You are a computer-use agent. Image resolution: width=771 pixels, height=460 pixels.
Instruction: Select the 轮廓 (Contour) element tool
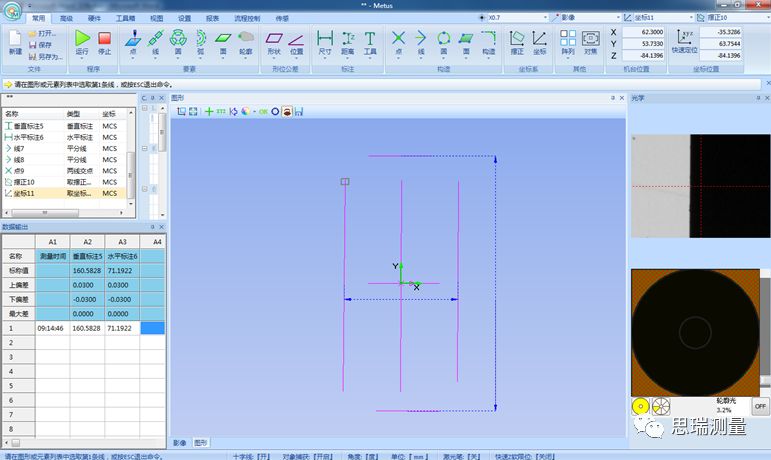coord(245,41)
